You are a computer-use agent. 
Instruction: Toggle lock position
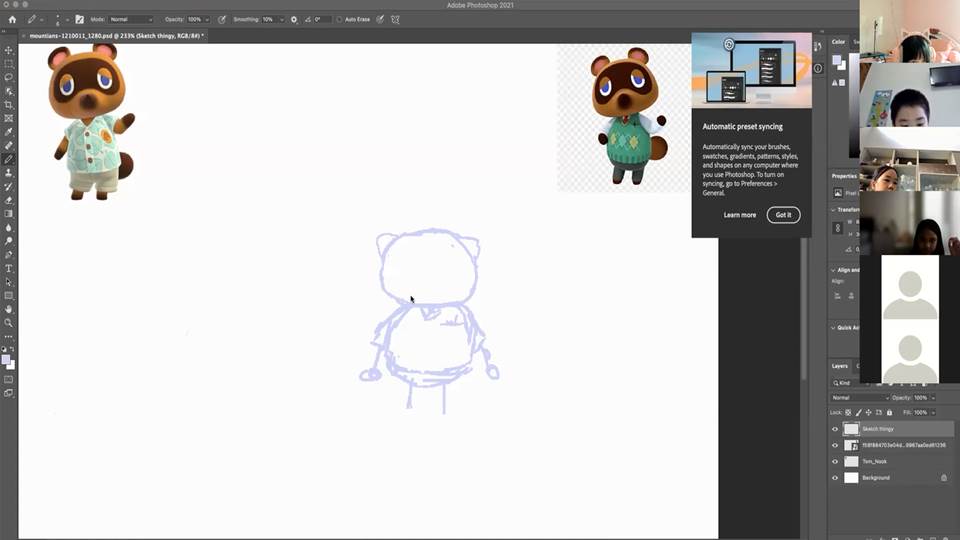pos(868,413)
